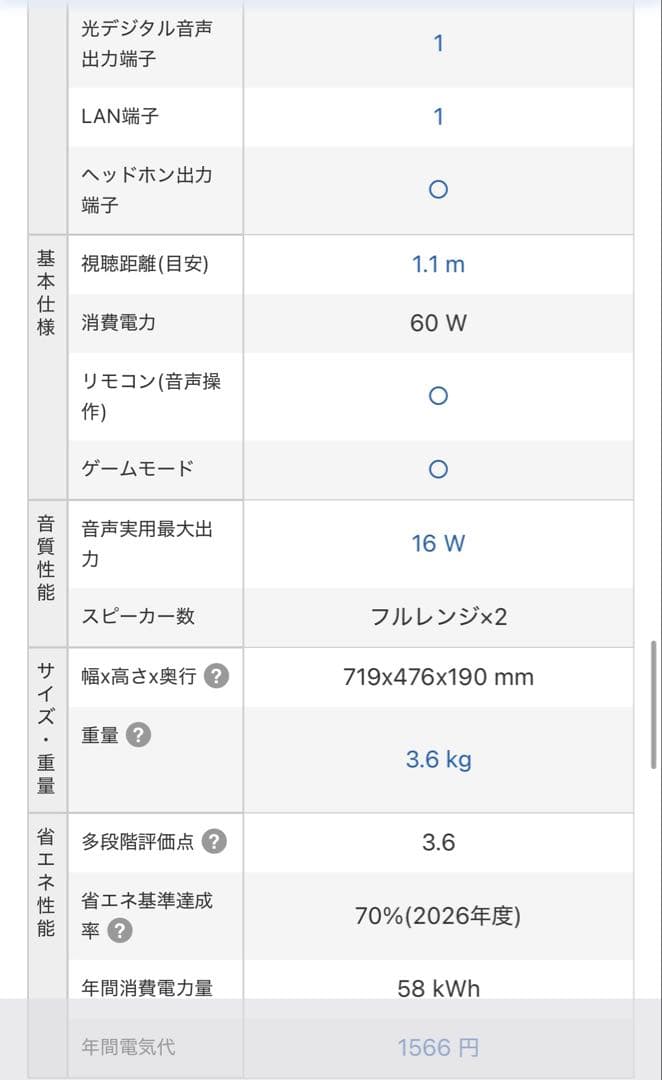Click the 1.1 m viewing distance link
Viewport: 662px width, 1080px height.
point(437,264)
